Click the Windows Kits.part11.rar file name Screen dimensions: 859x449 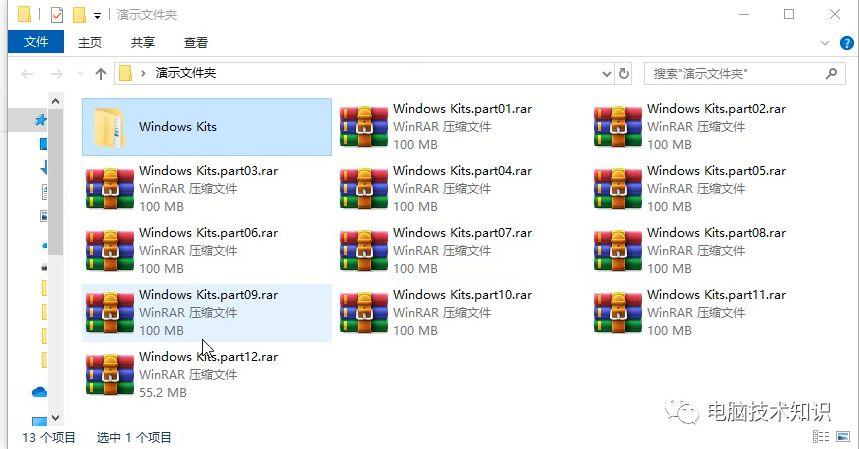point(716,294)
